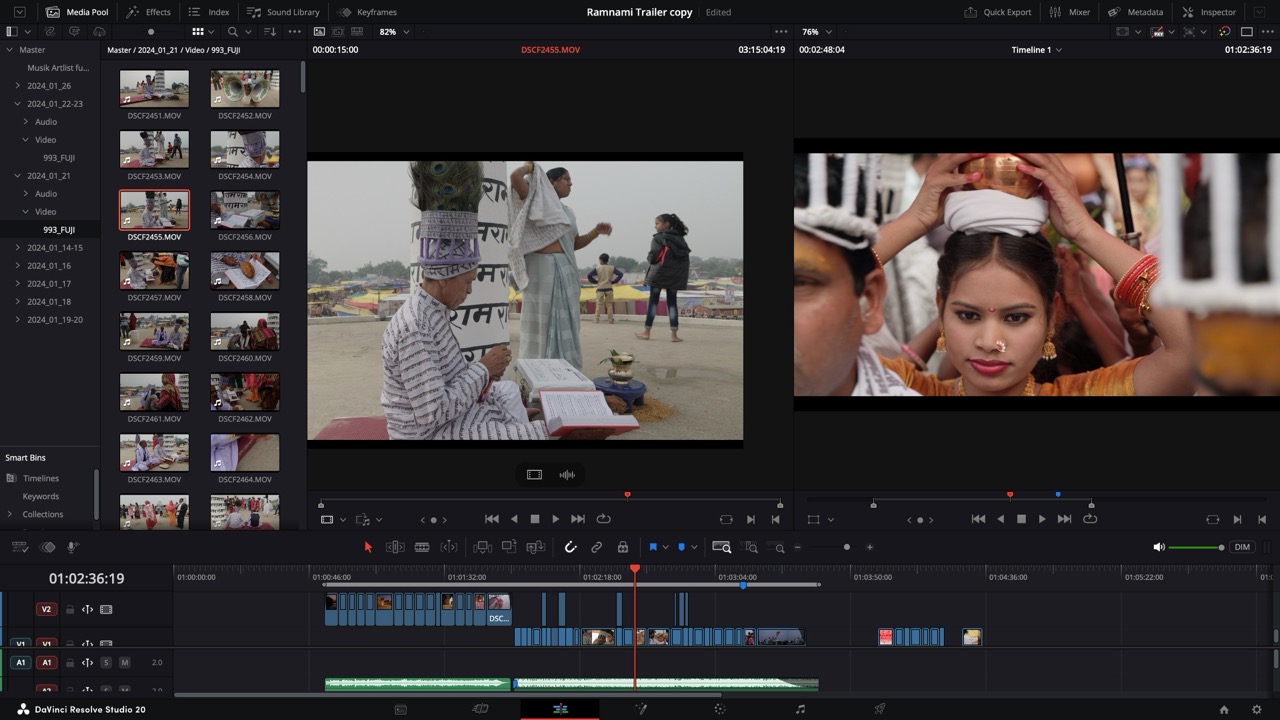This screenshot has width=1280, height=720.
Task: Open the flag color dropdown arrow
Action: point(666,547)
